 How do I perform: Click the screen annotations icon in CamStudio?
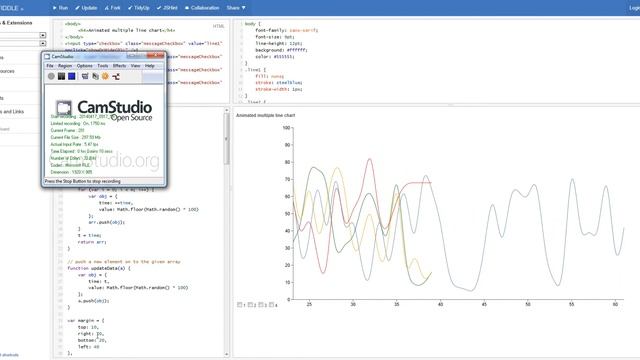95,76
